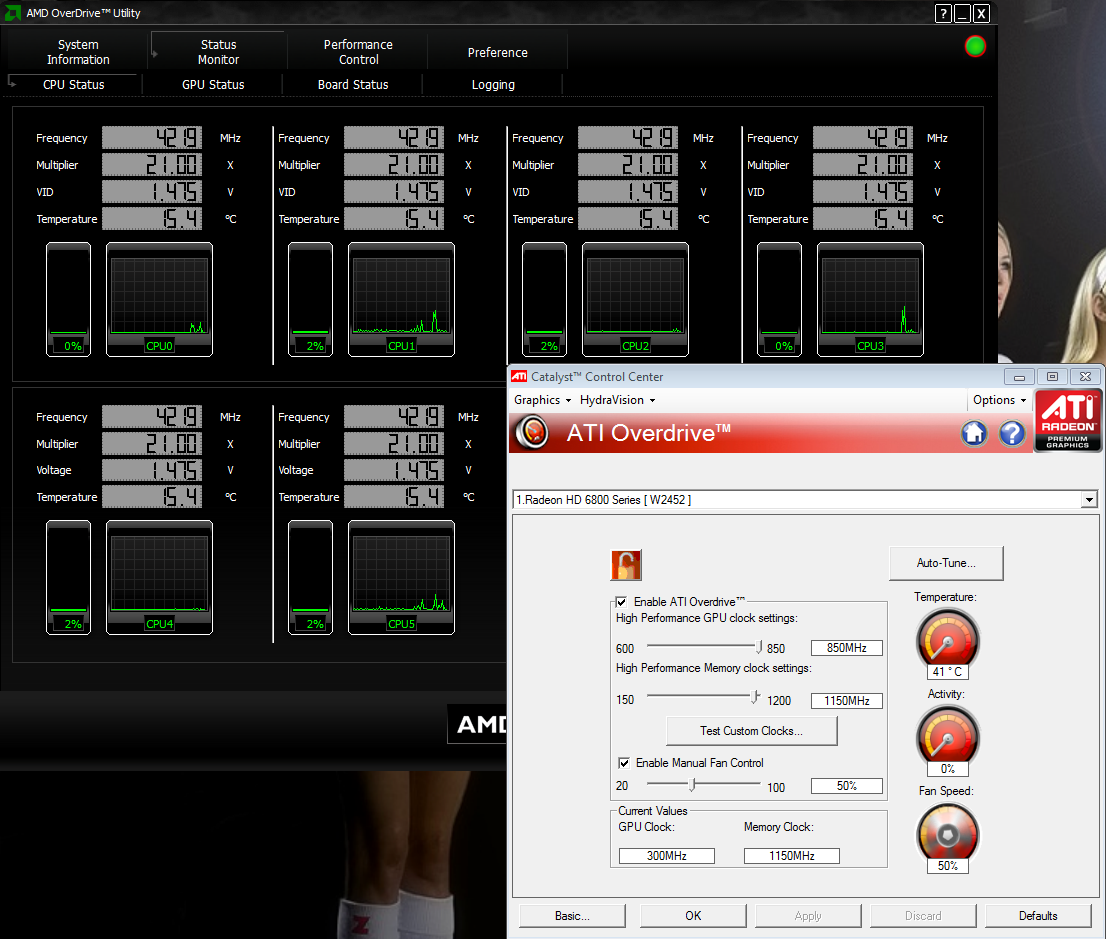
Task: Click the GPU Activity gauge
Action: [947, 738]
